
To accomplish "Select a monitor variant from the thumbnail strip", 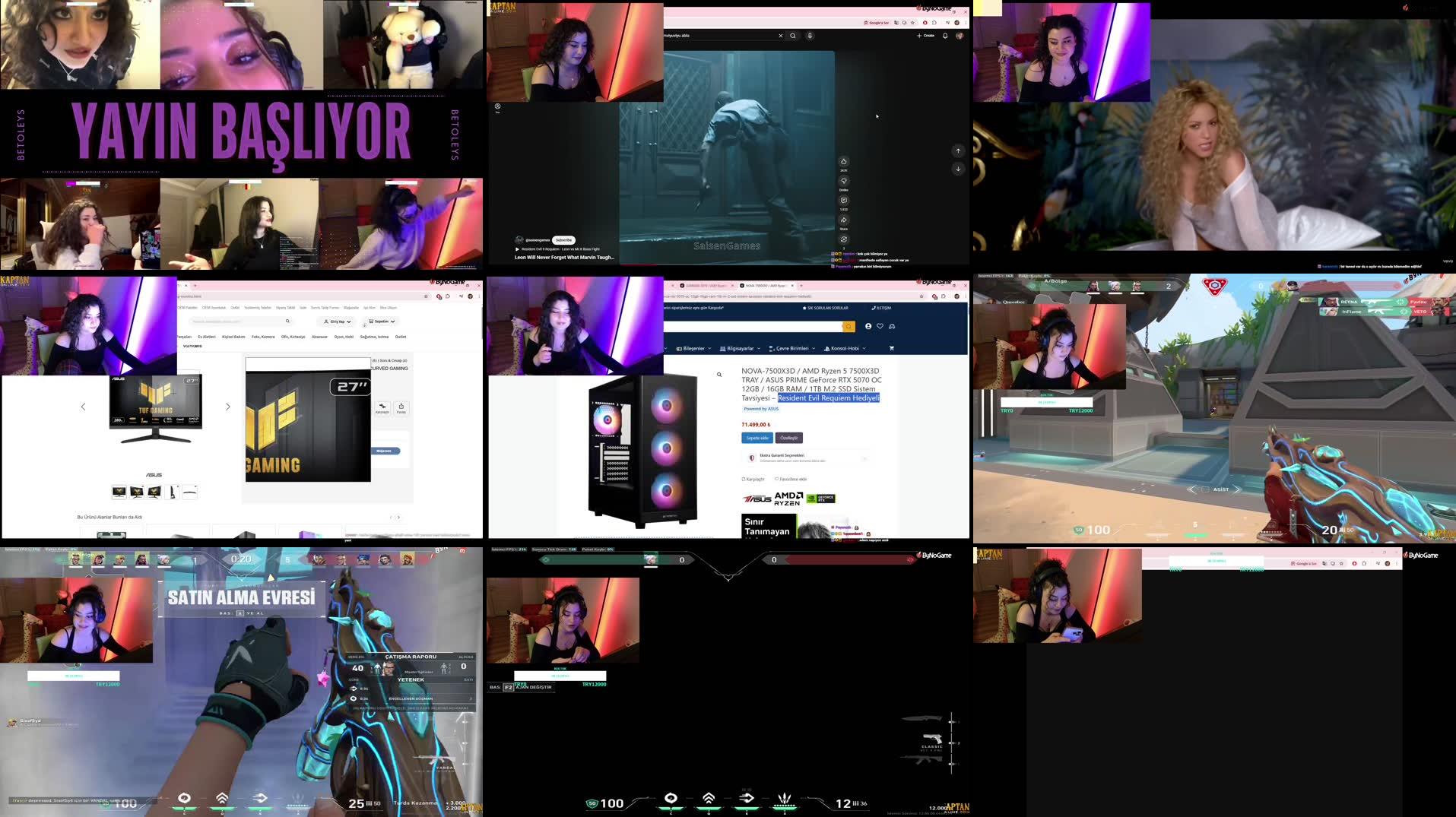I will pyautogui.click(x=119, y=491).
